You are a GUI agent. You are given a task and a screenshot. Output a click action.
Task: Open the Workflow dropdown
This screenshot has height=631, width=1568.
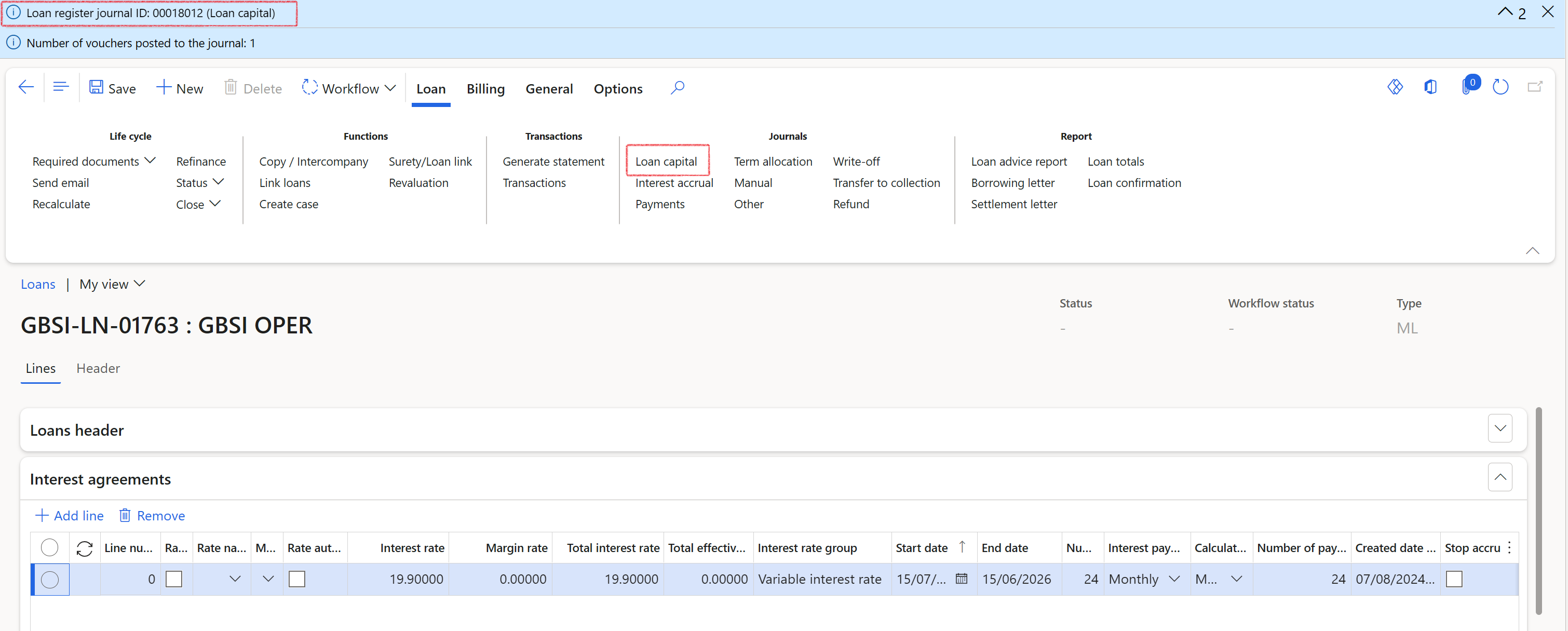(x=349, y=88)
